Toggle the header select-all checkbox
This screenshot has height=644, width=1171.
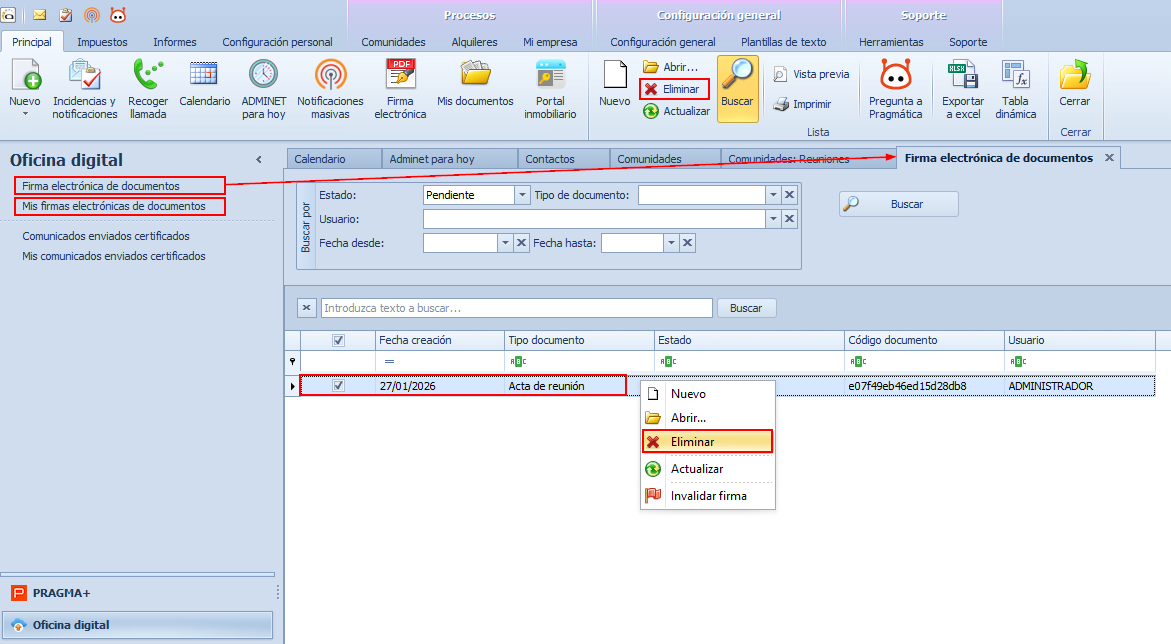coord(338,340)
